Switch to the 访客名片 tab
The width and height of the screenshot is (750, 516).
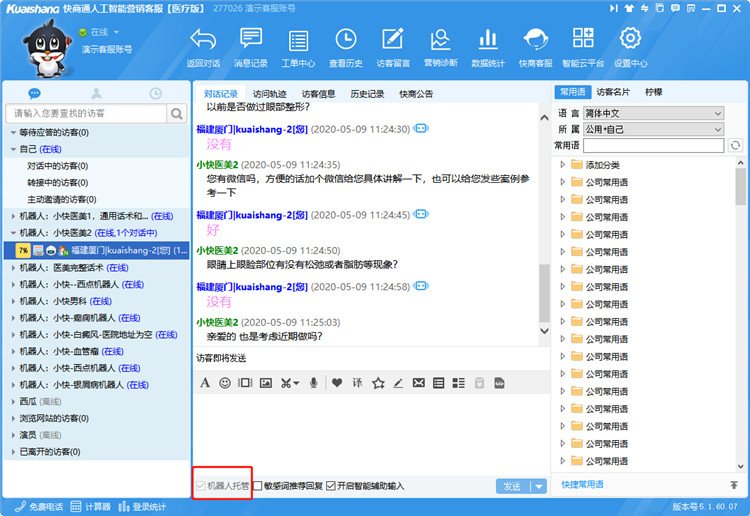point(613,92)
